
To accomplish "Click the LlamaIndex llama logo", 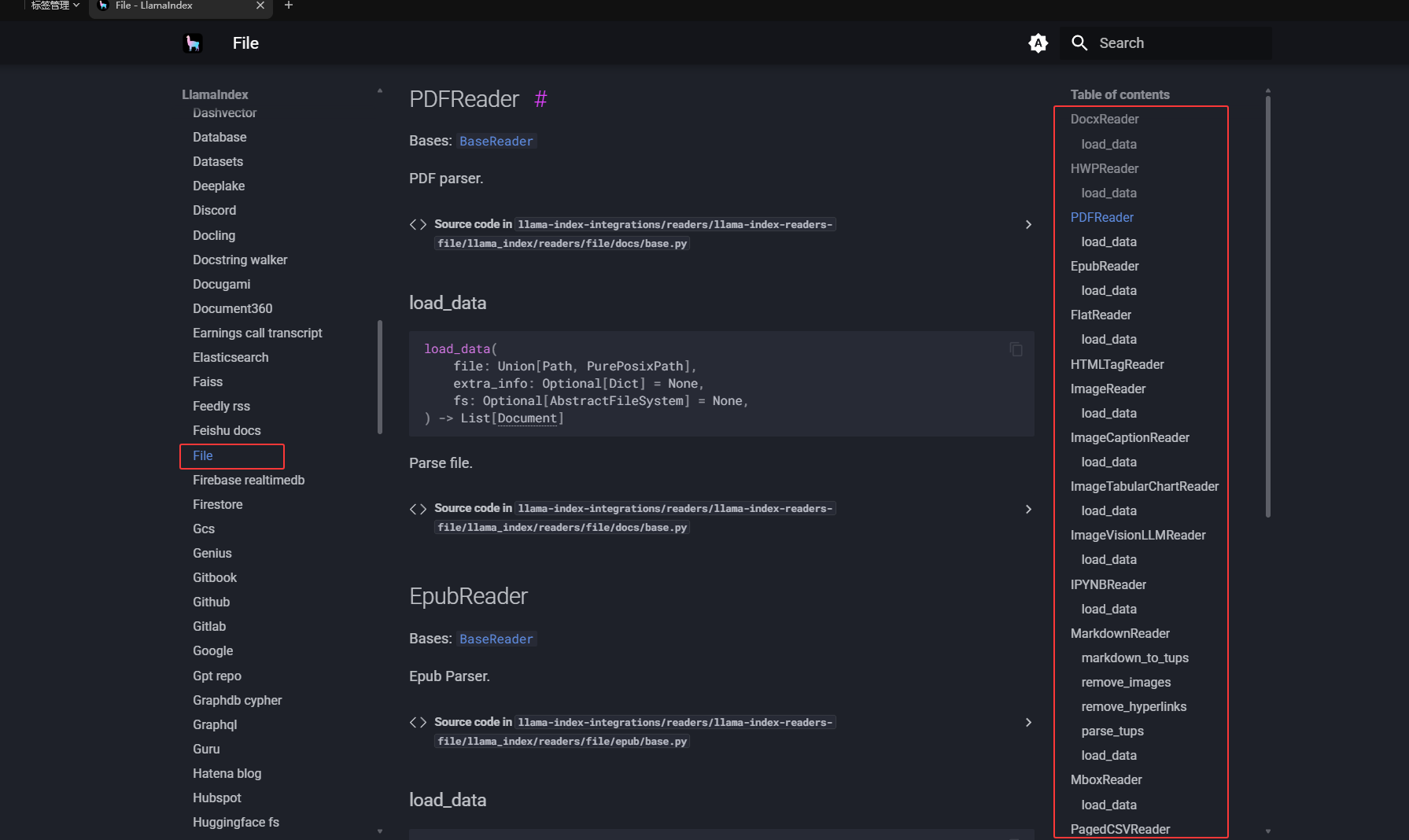I will pyautogui.click(x=193, y=43).
